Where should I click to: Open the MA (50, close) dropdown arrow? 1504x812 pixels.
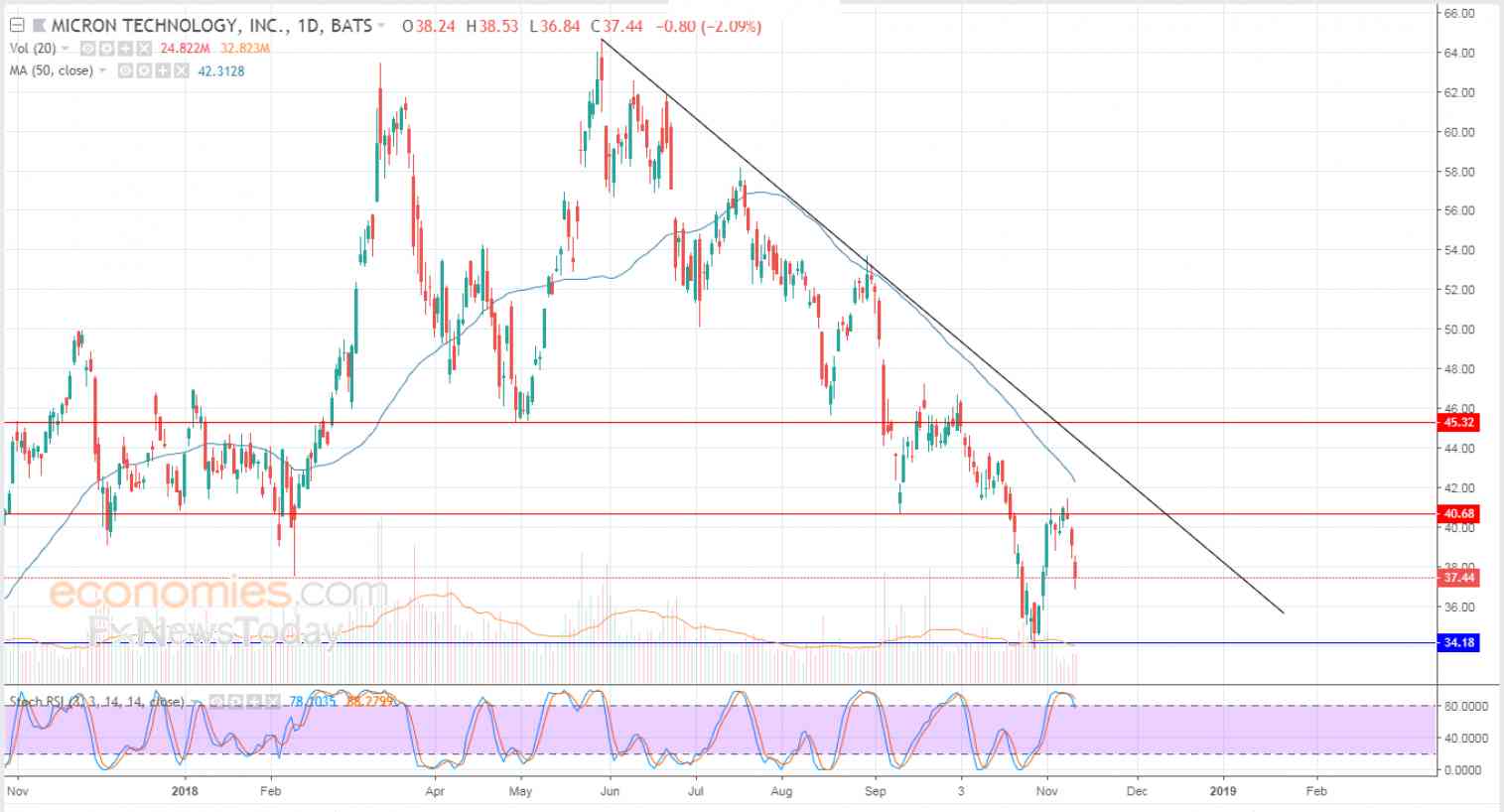coord(102,70)
